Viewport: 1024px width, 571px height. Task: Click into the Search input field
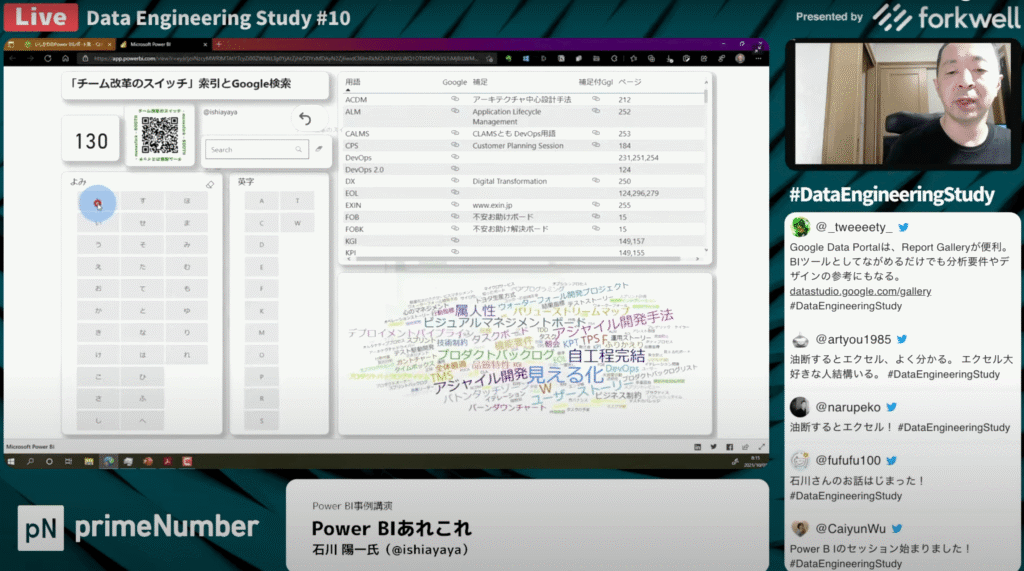click(250, 149)
